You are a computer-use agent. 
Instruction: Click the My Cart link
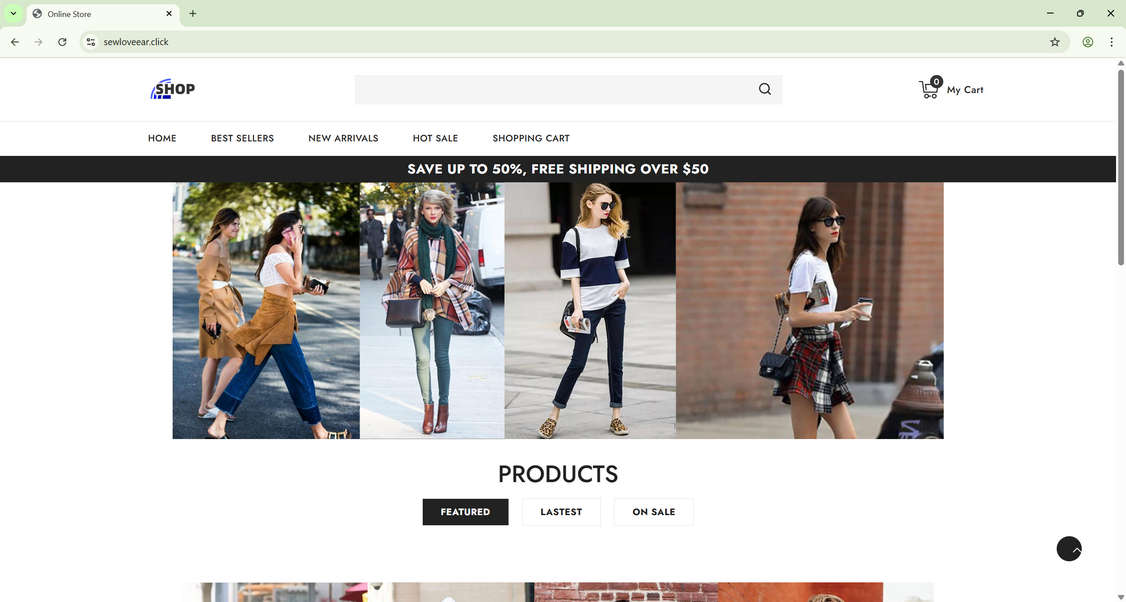pyautogui.click(x=965, y=90)
